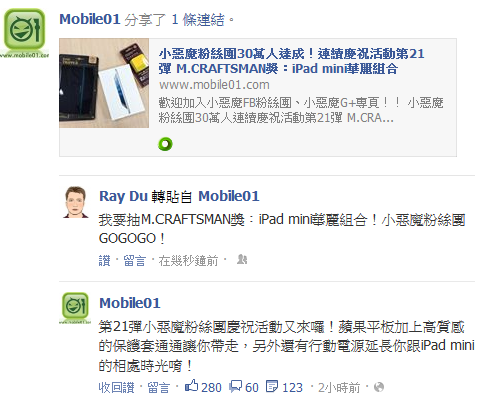Click the thumbs-up like count icon
490x418 pixels.
192,386
